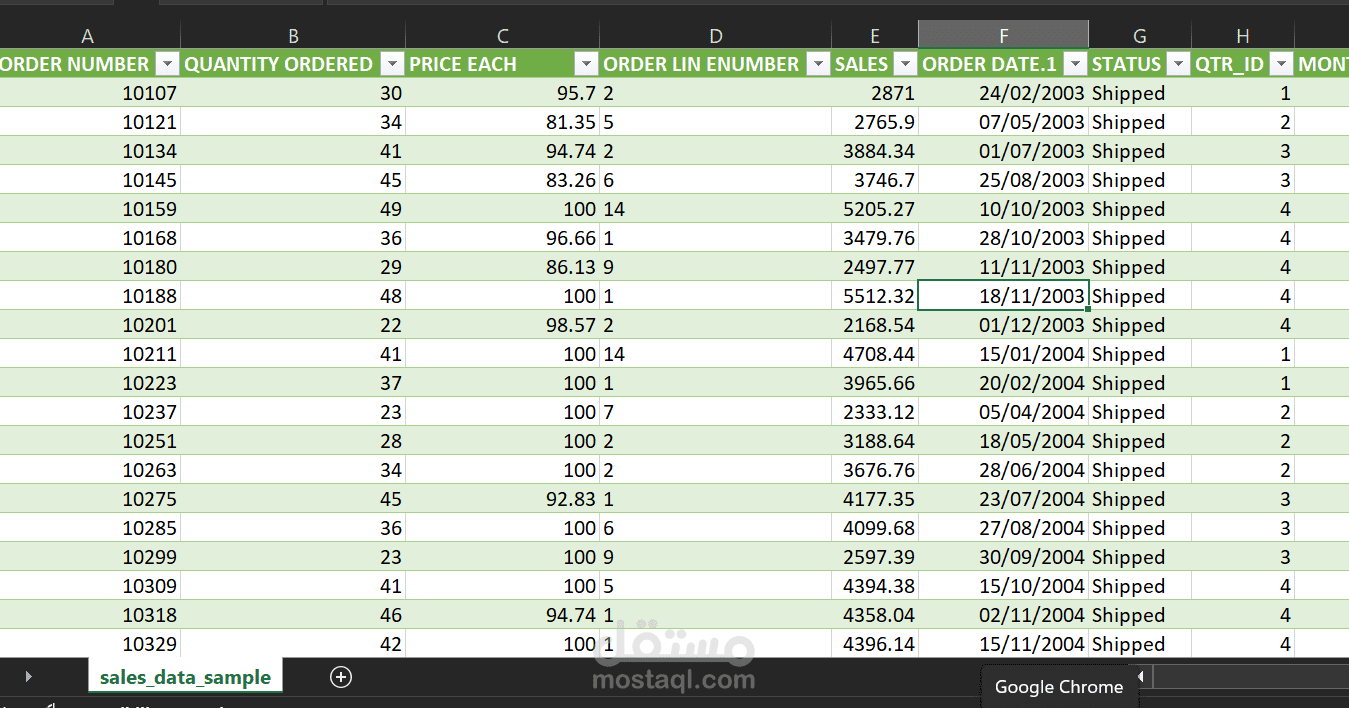Select column A header
Screen dimensions: 1349x708
click(x=88, y=36)
